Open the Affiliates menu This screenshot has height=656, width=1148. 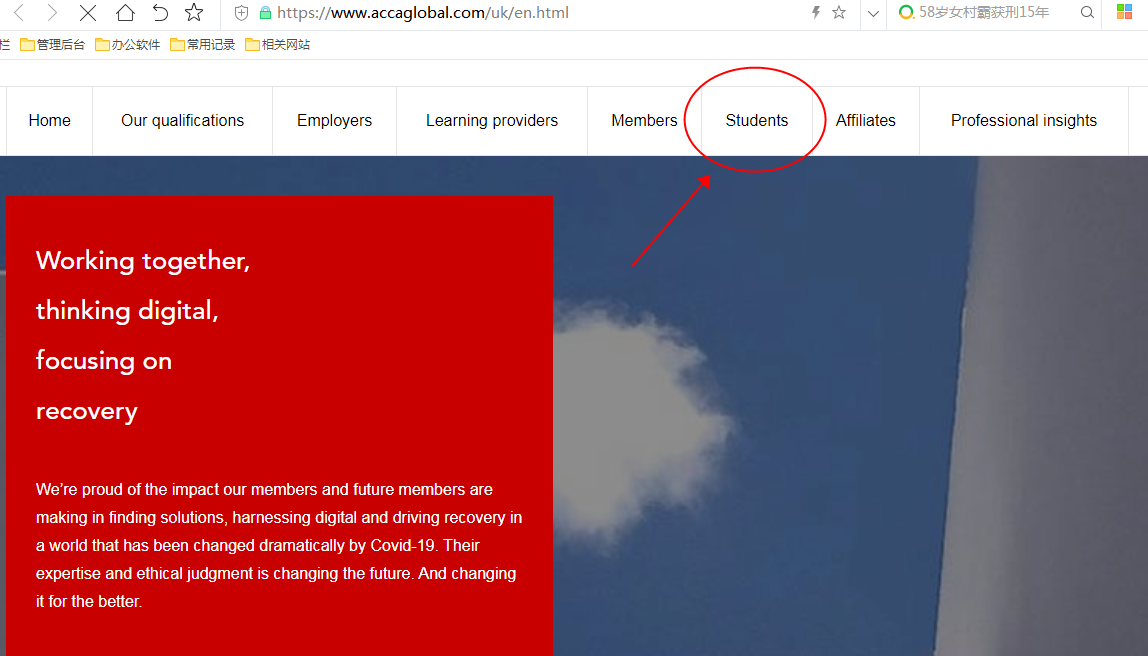(x=866, y=121)
